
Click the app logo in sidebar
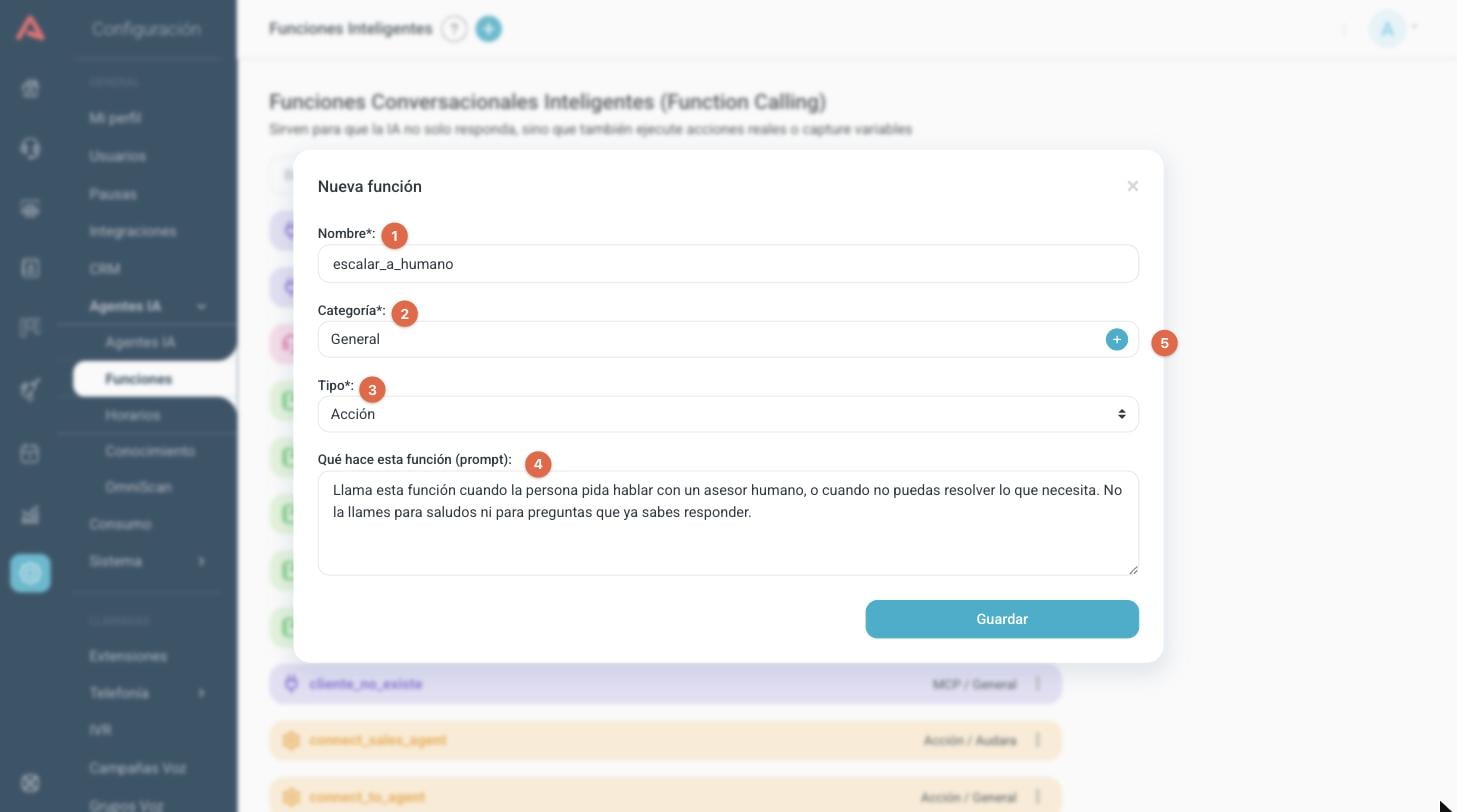click(30, 29)
